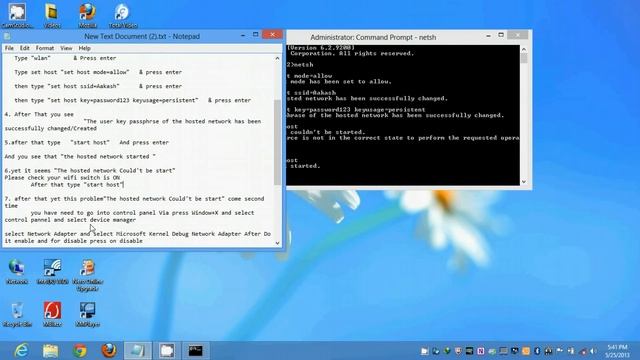This screenshot has height=360, width=640.
Task: Click the Action Center flag tray icon
Action: (560, 351)
